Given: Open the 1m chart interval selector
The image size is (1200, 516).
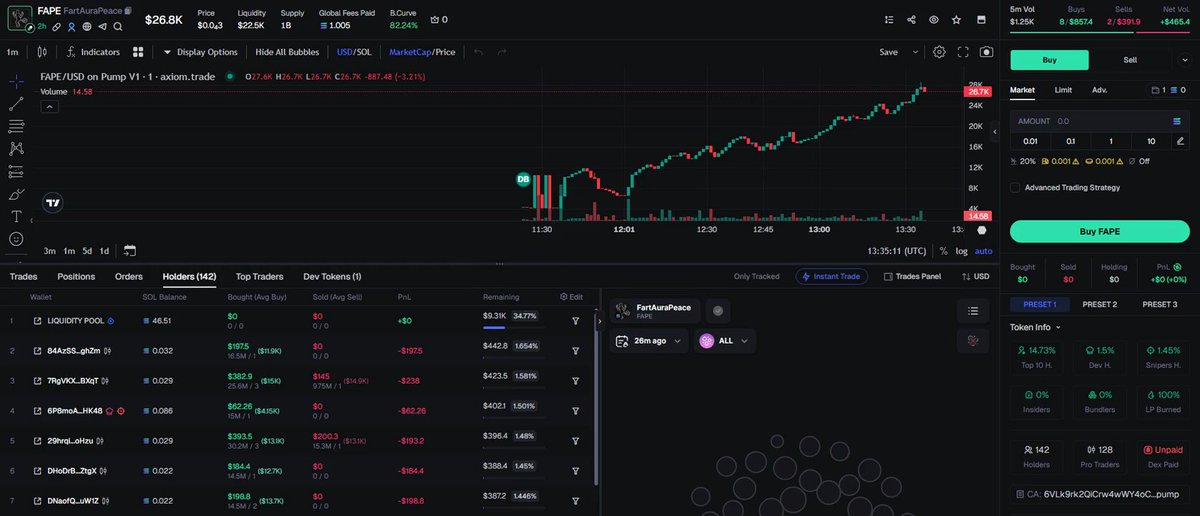Looking at the screenshot, I should tap(13, 52).
